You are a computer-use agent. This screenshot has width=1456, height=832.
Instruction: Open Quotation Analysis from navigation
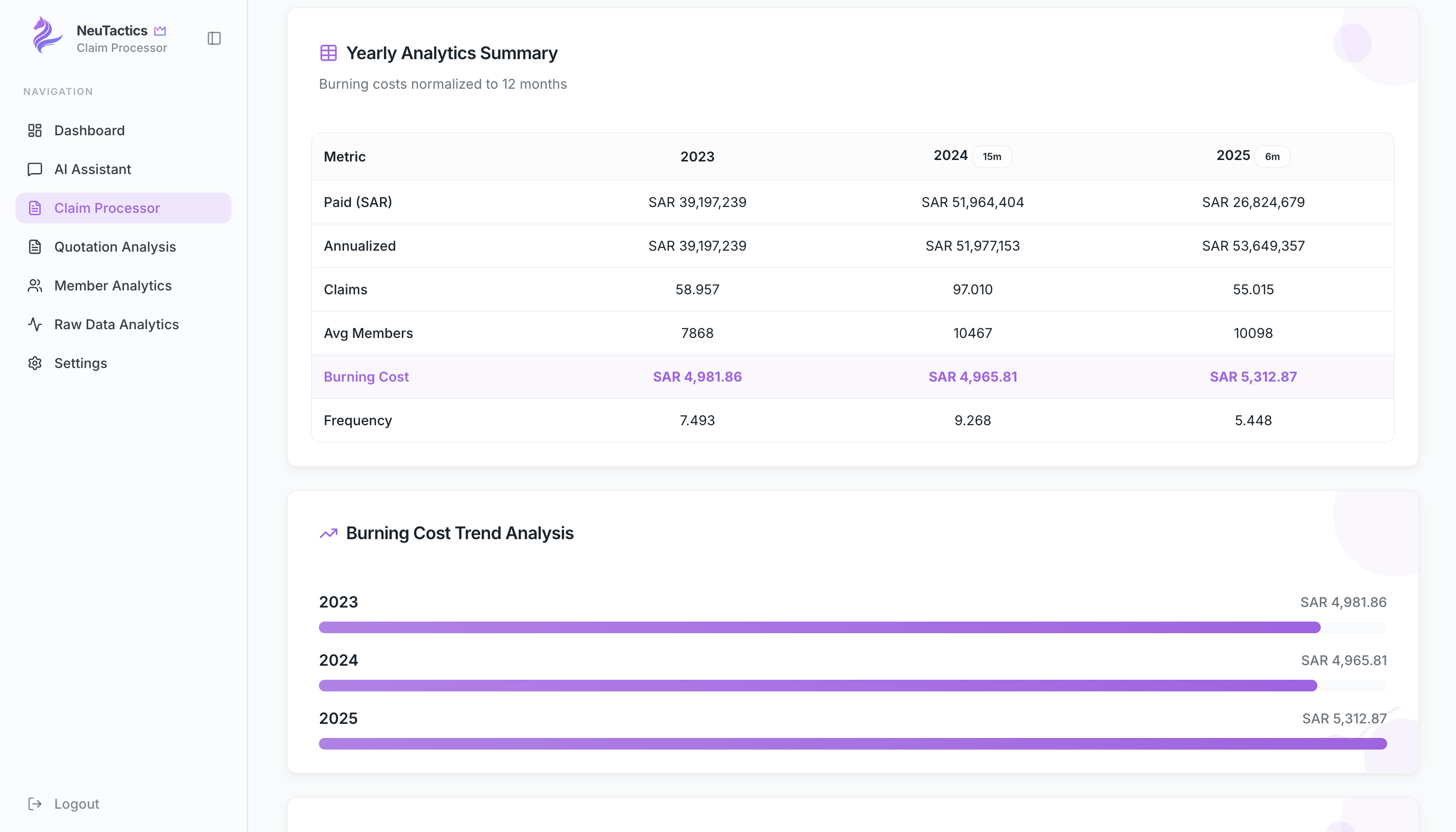[x=115, y=247]
